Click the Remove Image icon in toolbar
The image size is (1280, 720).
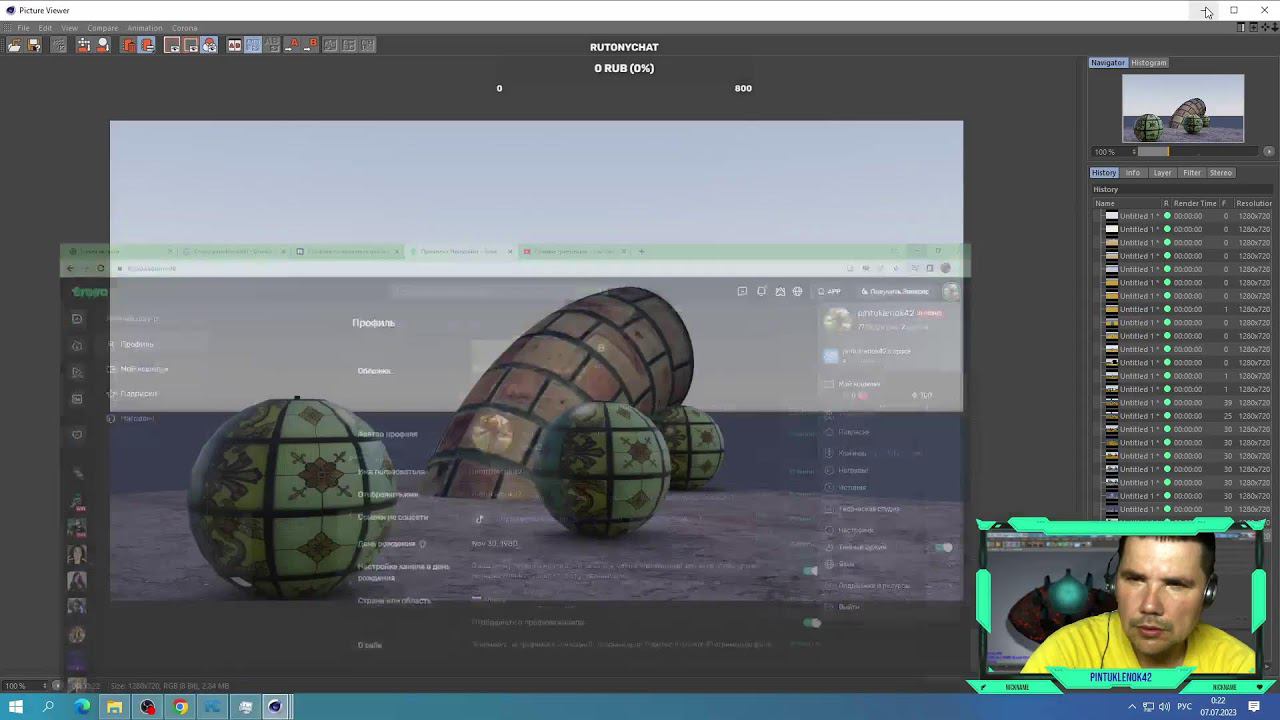pos(147,45)
